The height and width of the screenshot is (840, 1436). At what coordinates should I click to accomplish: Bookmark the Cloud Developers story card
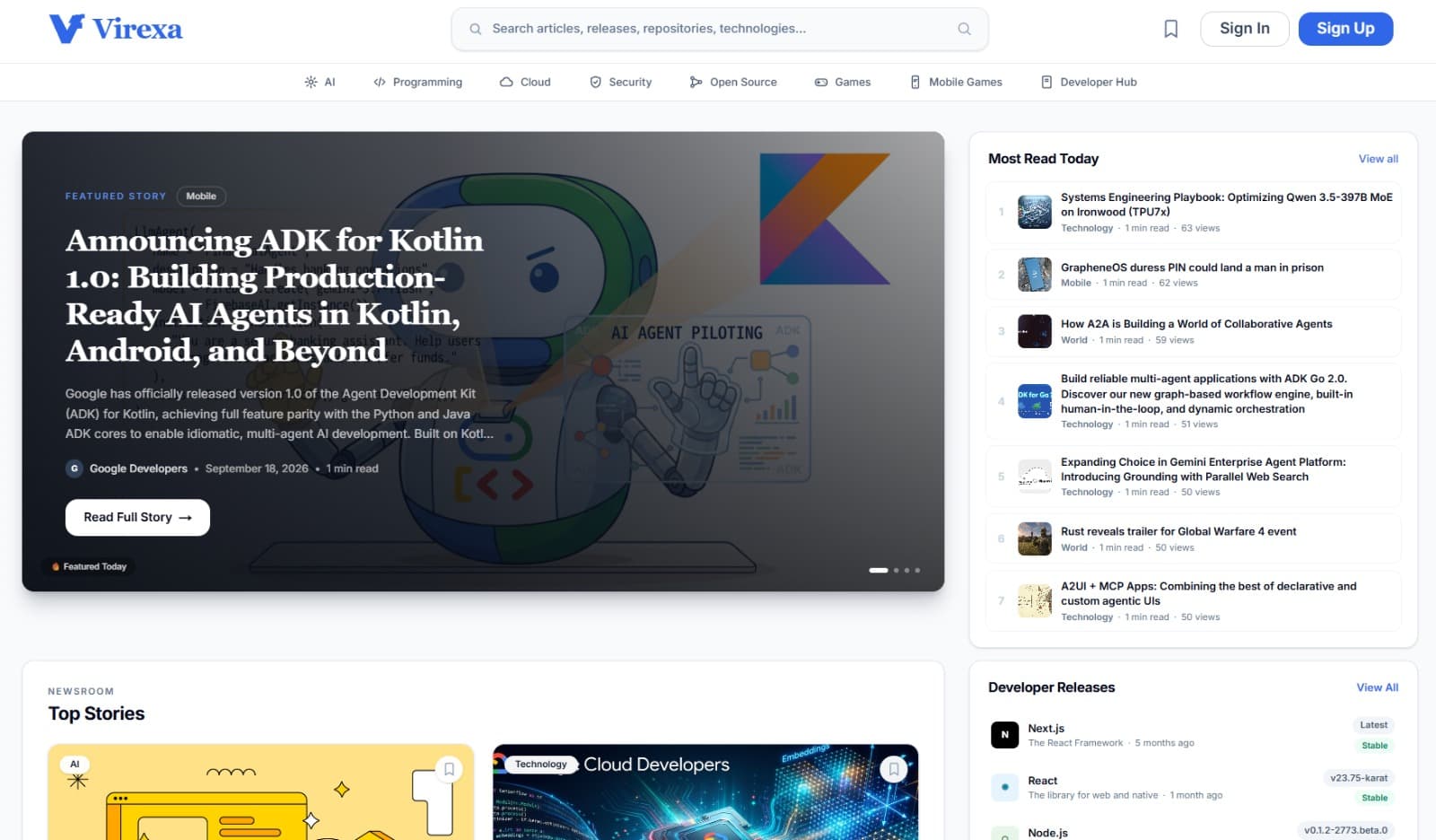893,769
